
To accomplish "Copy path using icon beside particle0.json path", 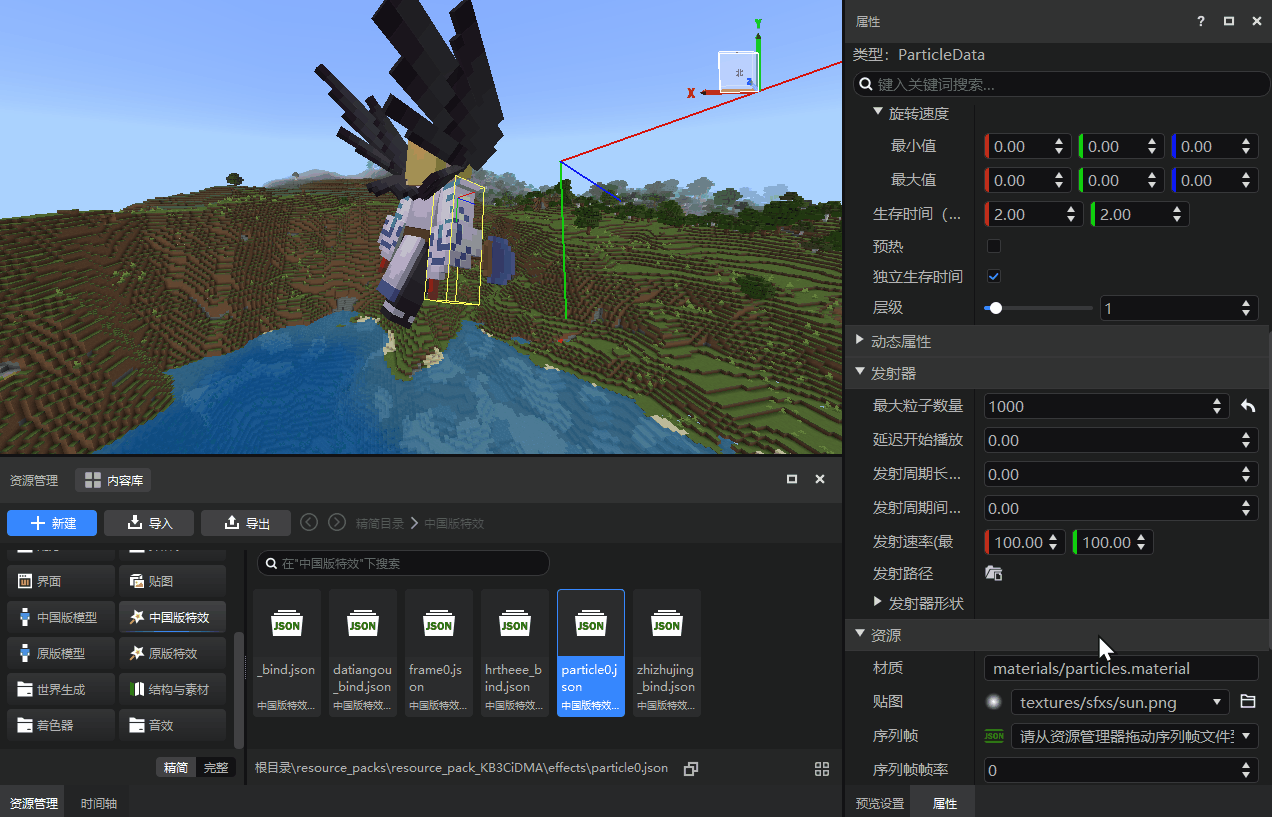I will click(x=690, y=768).
